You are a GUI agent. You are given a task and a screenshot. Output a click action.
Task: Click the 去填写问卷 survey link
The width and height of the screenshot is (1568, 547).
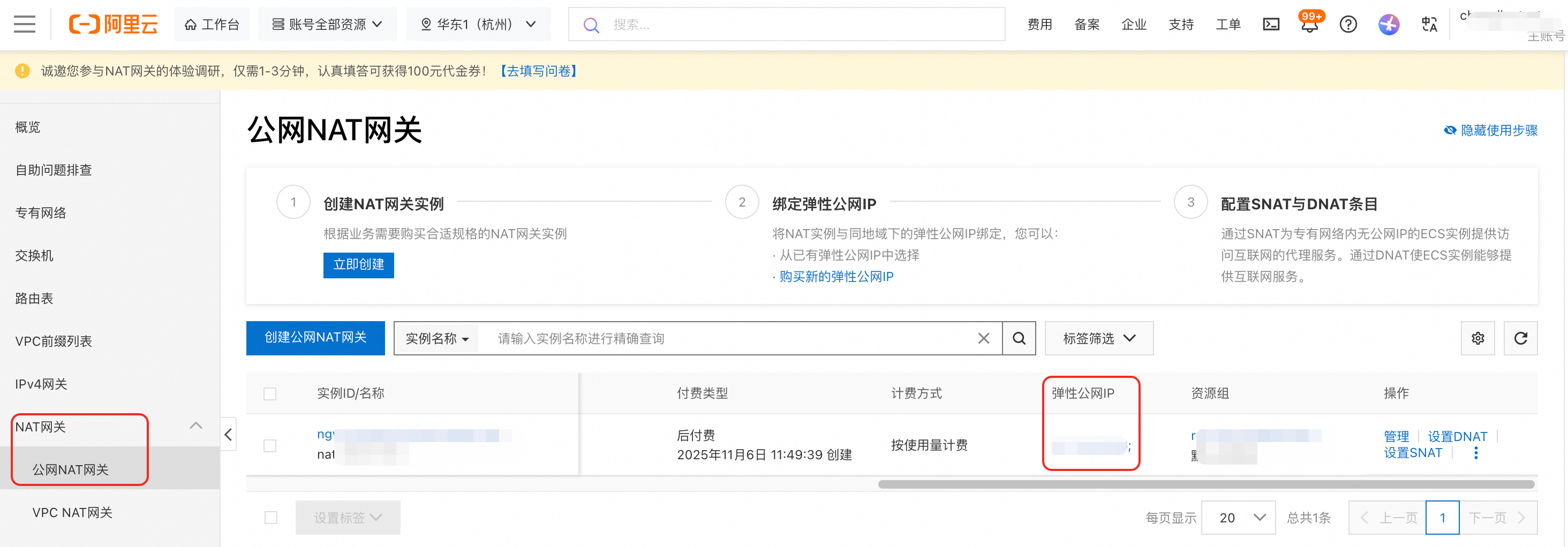tap(538, 71)
